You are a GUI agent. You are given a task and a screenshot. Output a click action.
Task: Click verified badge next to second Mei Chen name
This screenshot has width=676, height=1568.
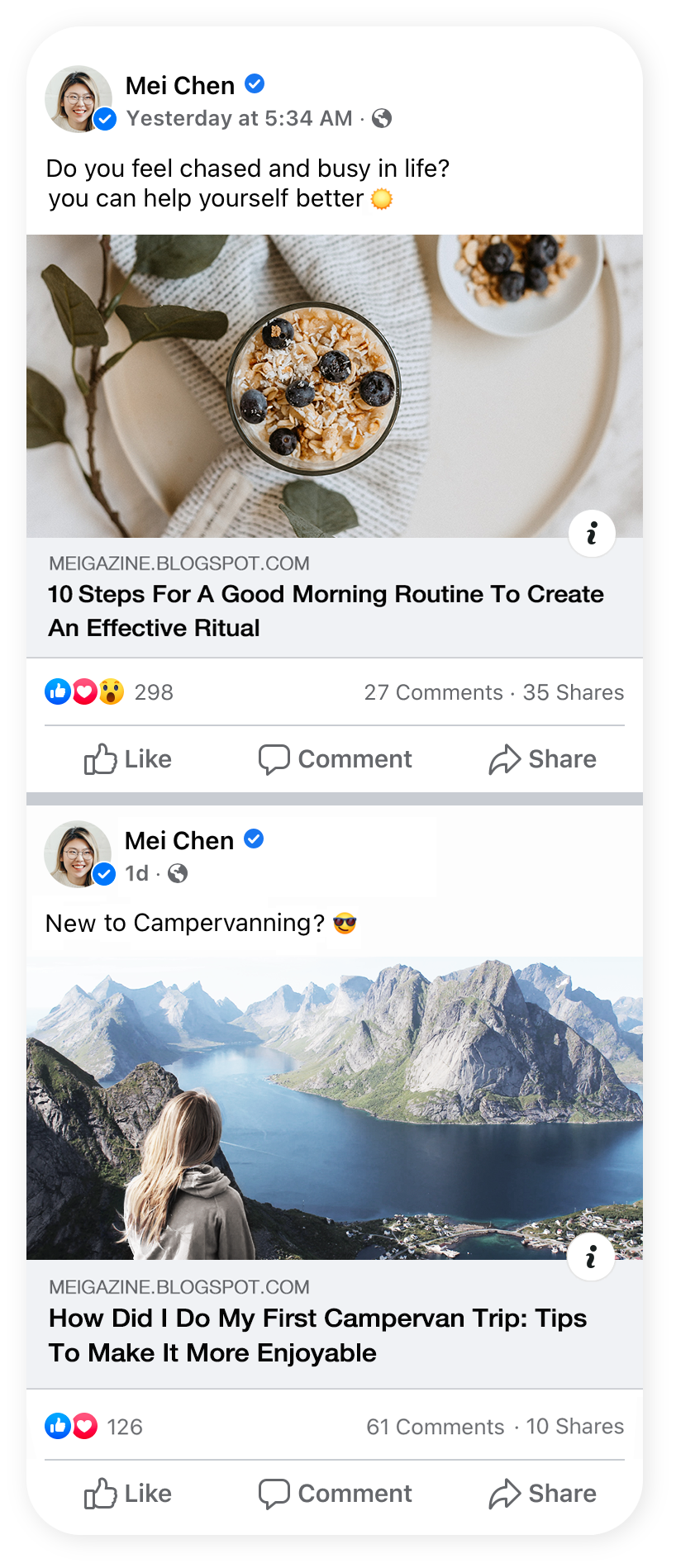coord(255,839)
